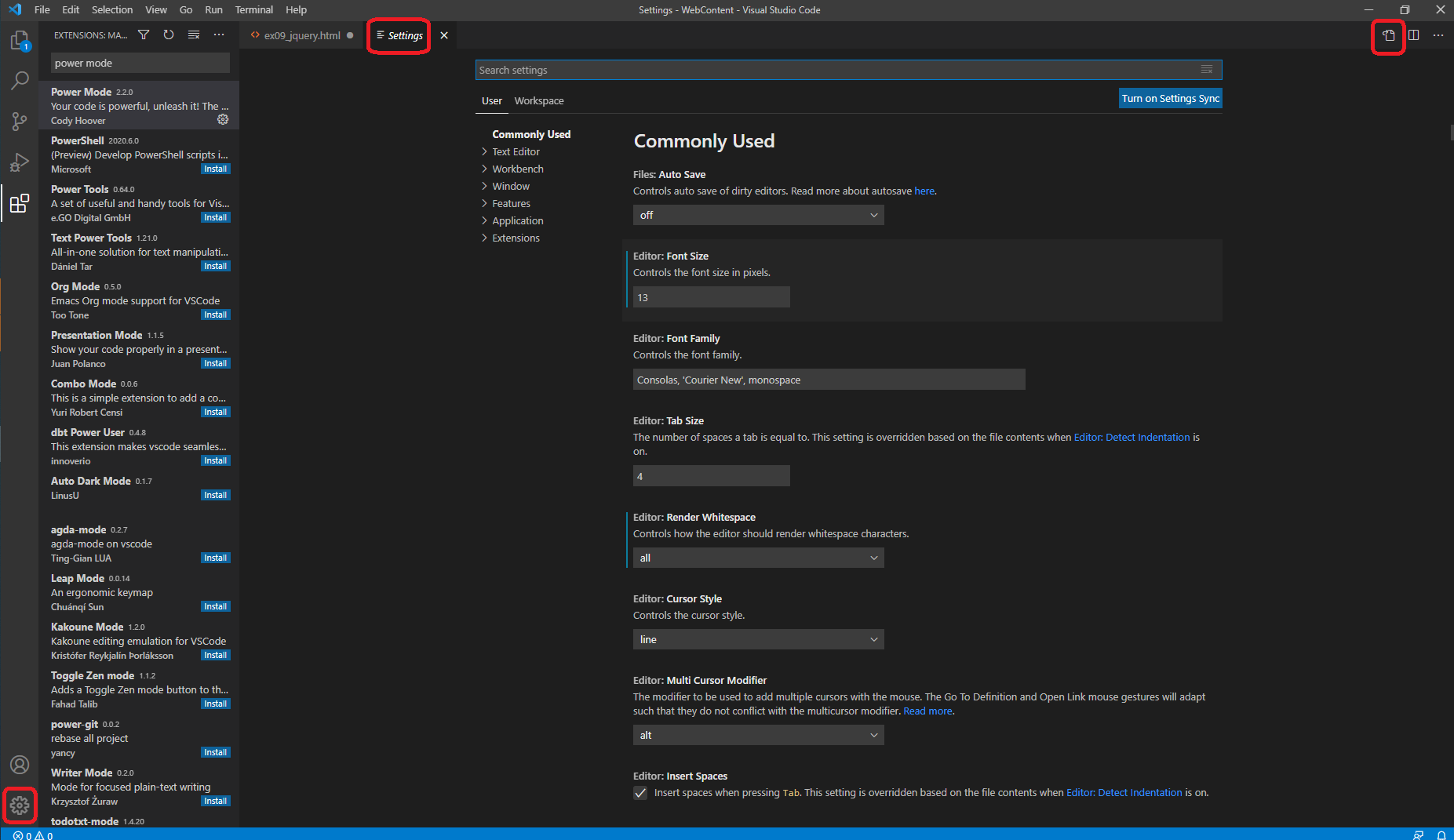
Task: Close the Settings tab
Action: [x=444, y=35]
